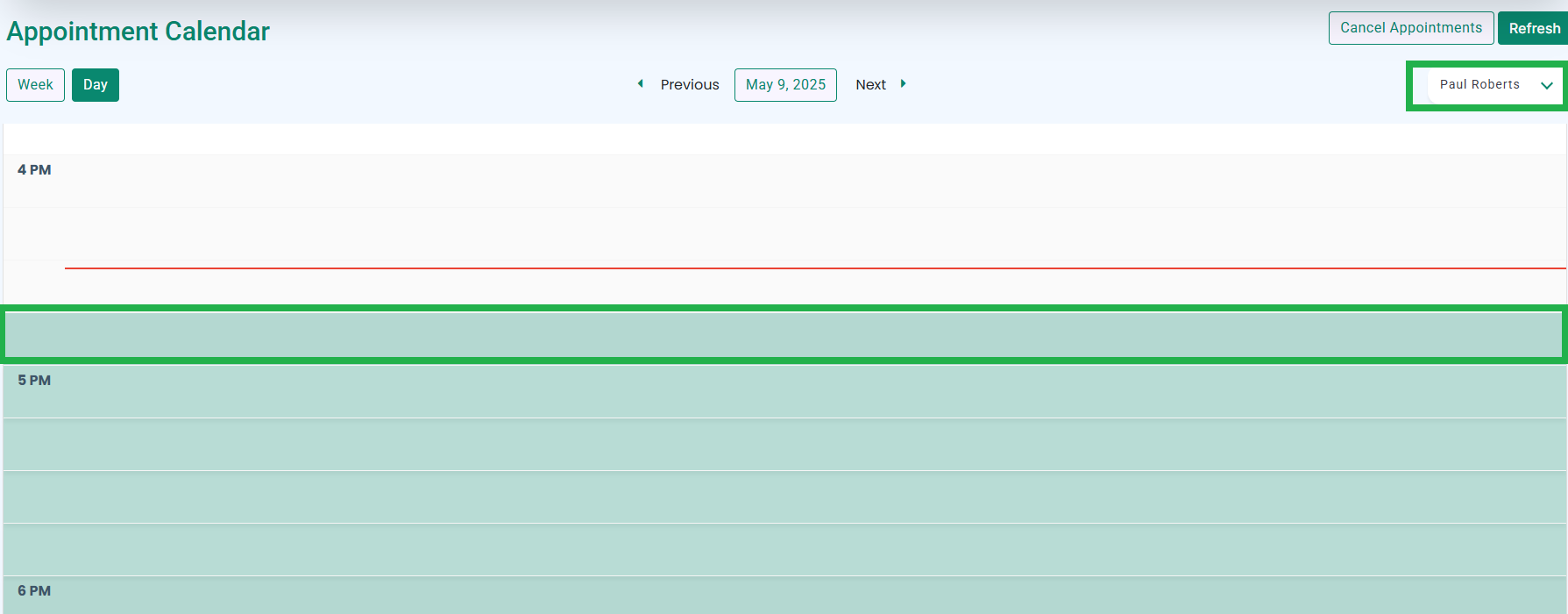This screenshot has height=614, width=1568.
Task: Go to the Previous day label
Action: click(690, 85)
